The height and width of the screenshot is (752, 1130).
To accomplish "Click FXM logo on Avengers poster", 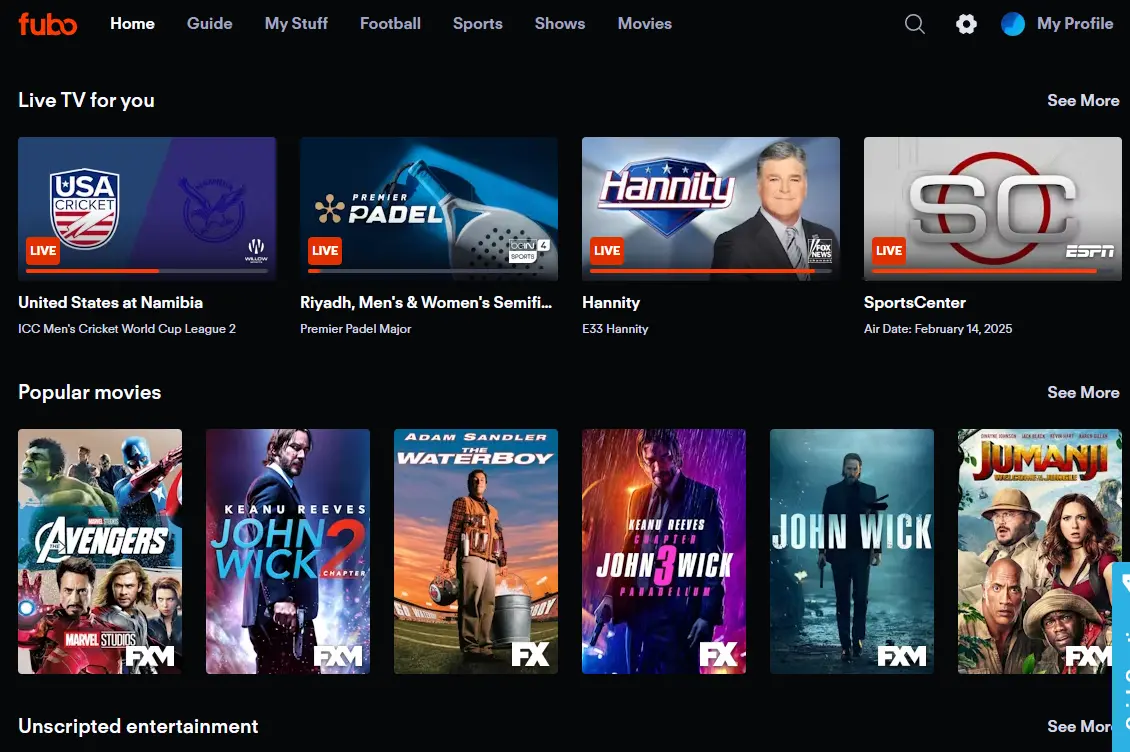I will pyautogui.click(x=150, y=655).
